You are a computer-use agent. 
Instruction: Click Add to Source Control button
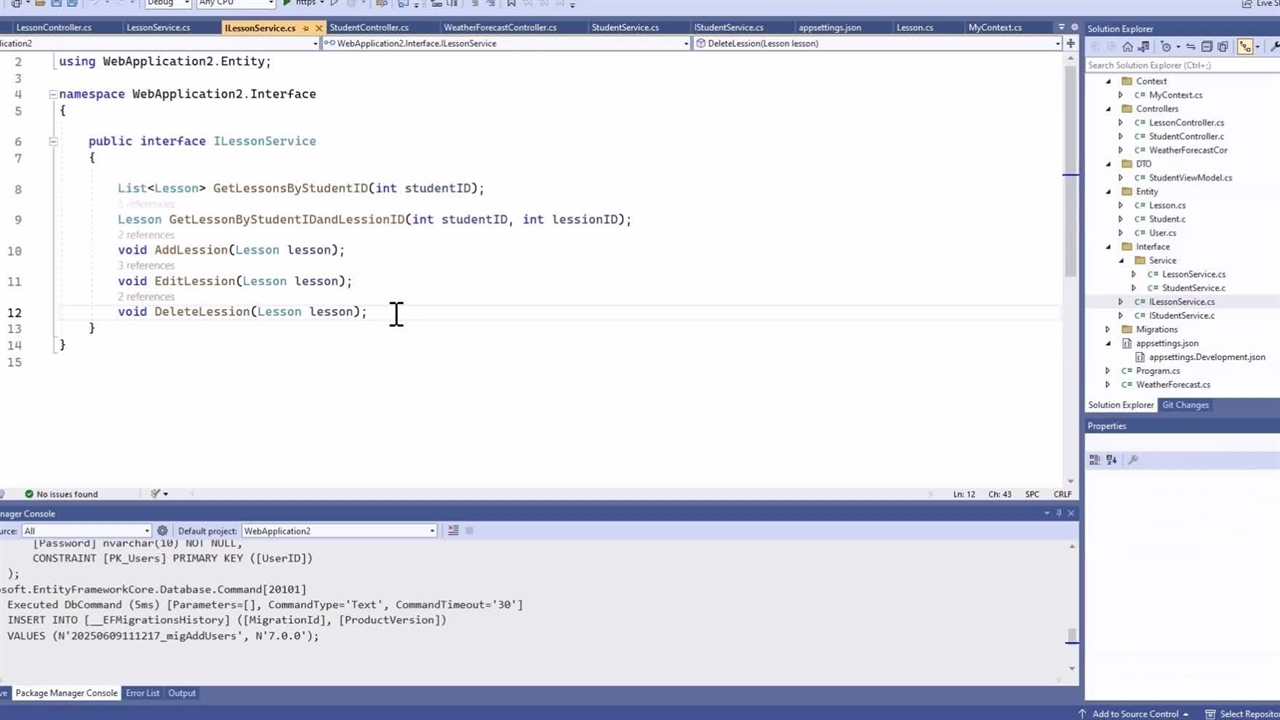pyautogui.click(x=1135, y=714)
